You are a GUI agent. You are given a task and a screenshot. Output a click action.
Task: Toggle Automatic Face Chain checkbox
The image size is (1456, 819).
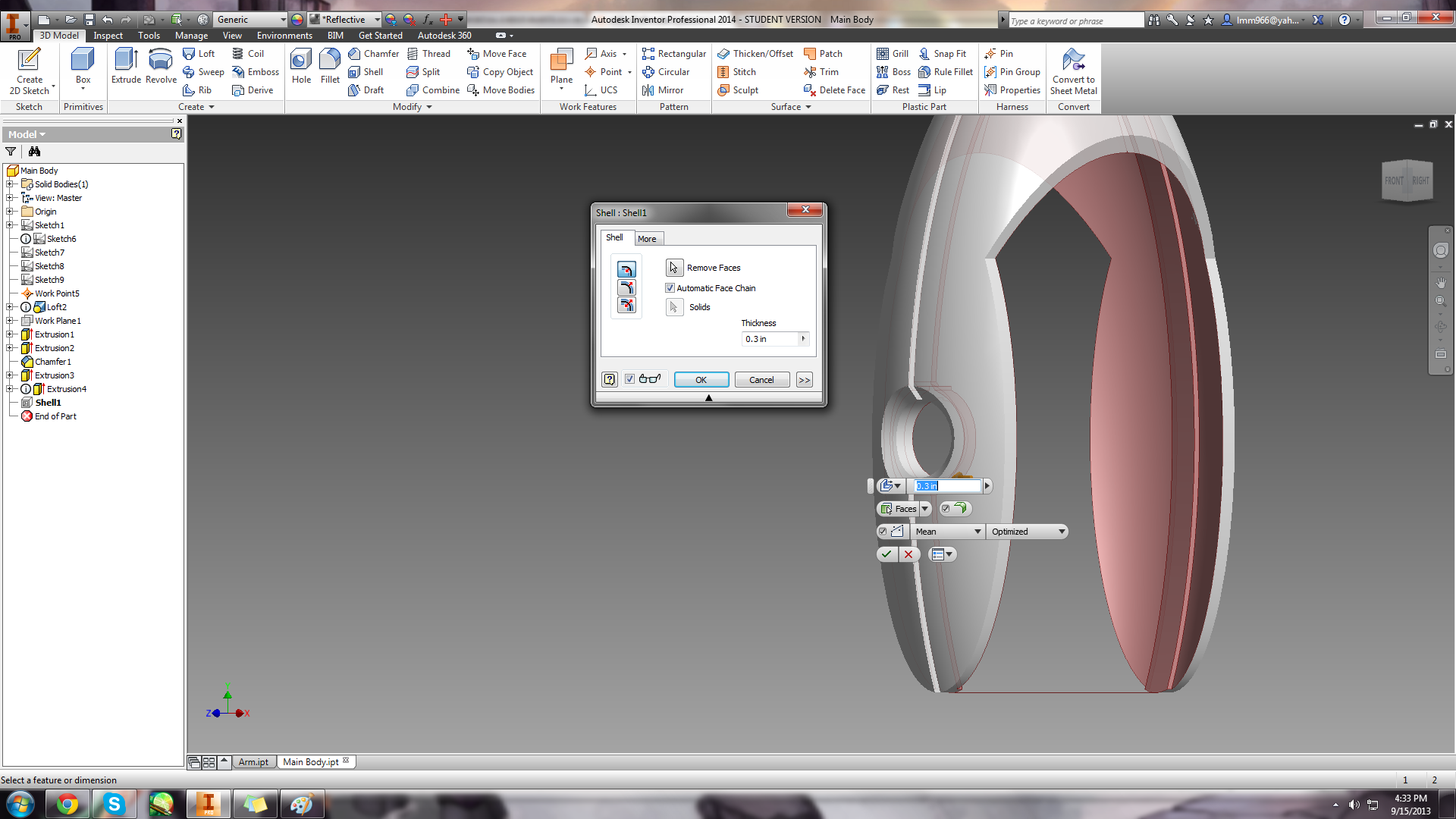[670, 288]
